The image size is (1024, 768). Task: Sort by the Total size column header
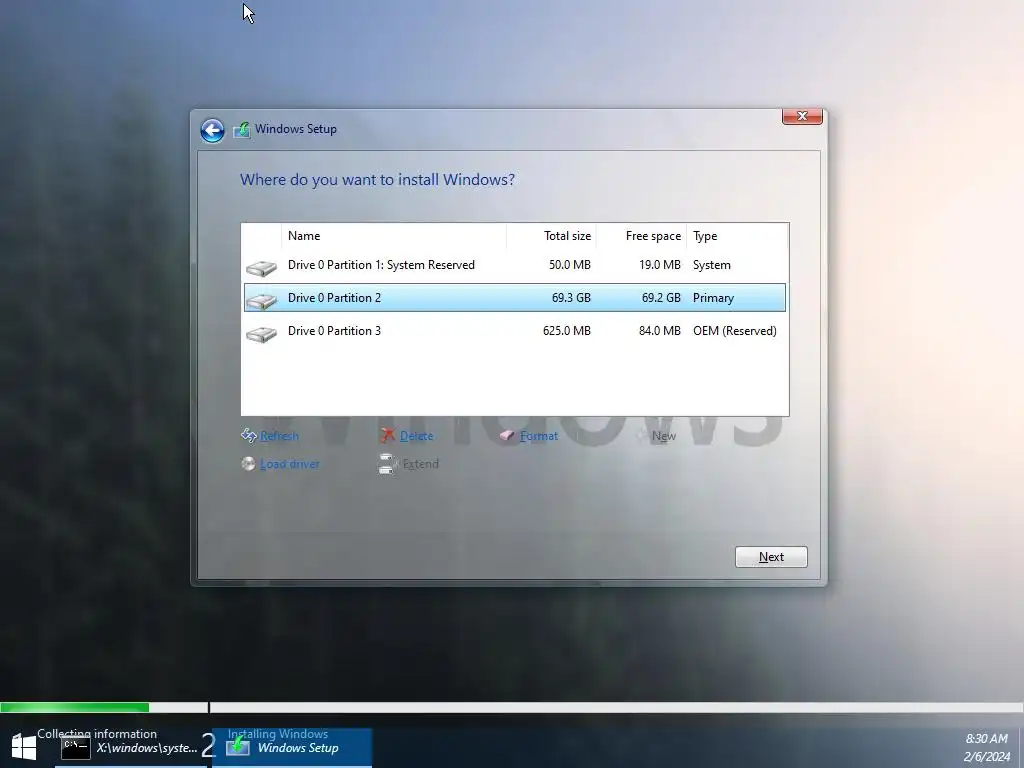click(551, 236)
